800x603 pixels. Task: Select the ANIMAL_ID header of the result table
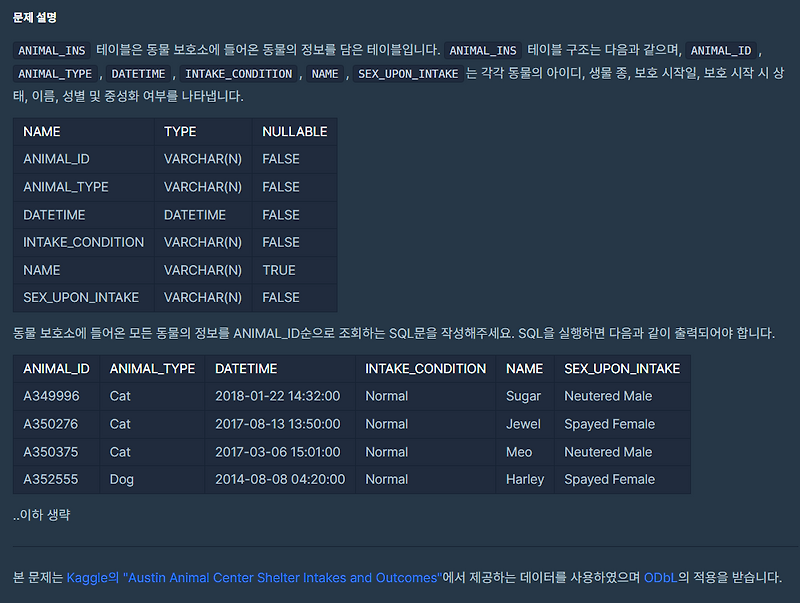[56, 368]
